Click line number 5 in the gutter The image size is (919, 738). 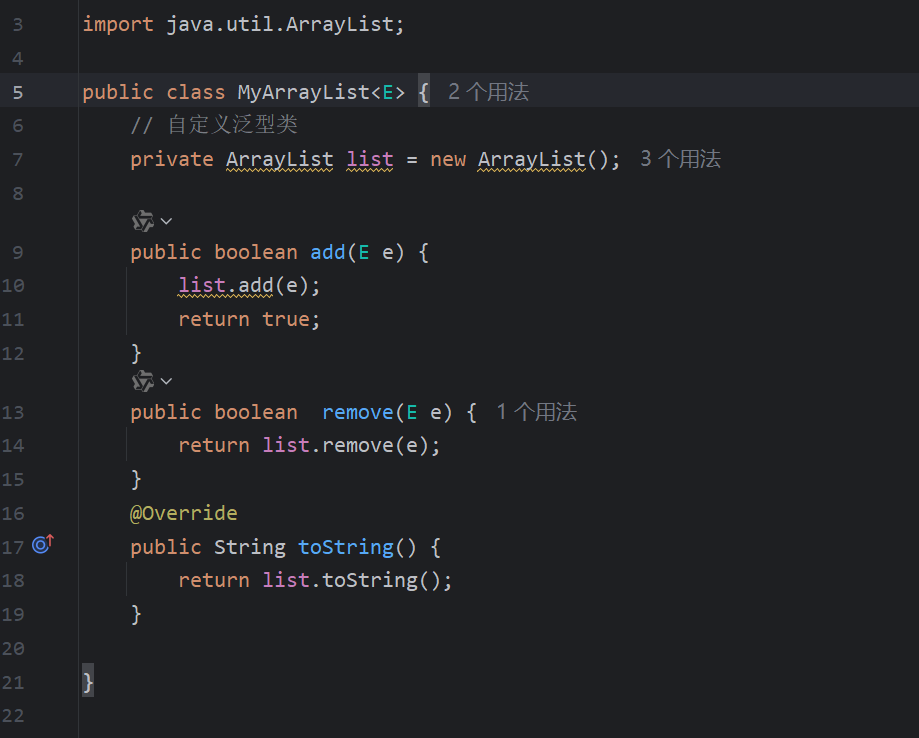click(x=18, y=93)
